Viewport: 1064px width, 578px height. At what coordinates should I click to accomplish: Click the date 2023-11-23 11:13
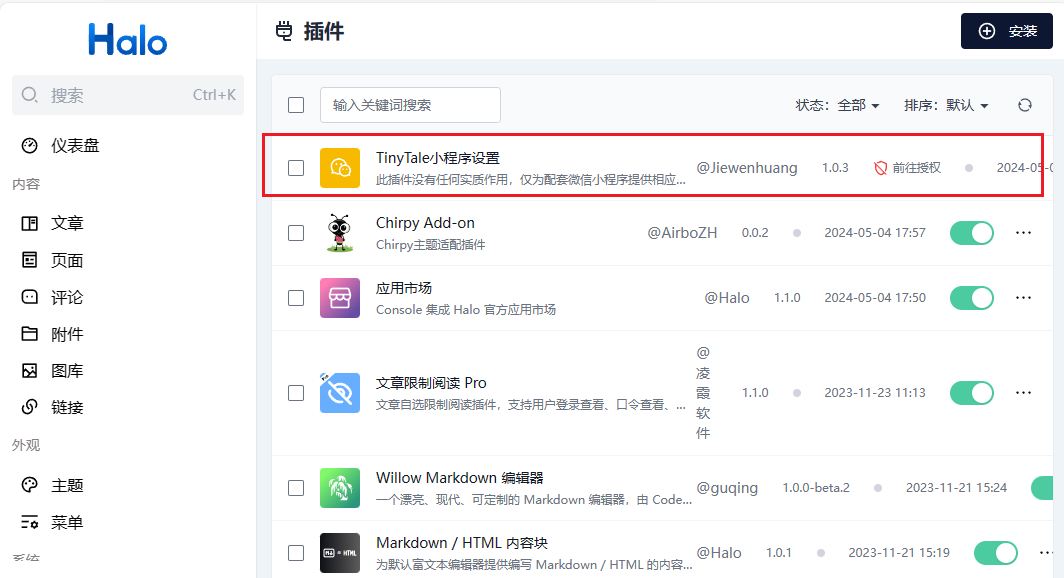click(x=875, y=393)
